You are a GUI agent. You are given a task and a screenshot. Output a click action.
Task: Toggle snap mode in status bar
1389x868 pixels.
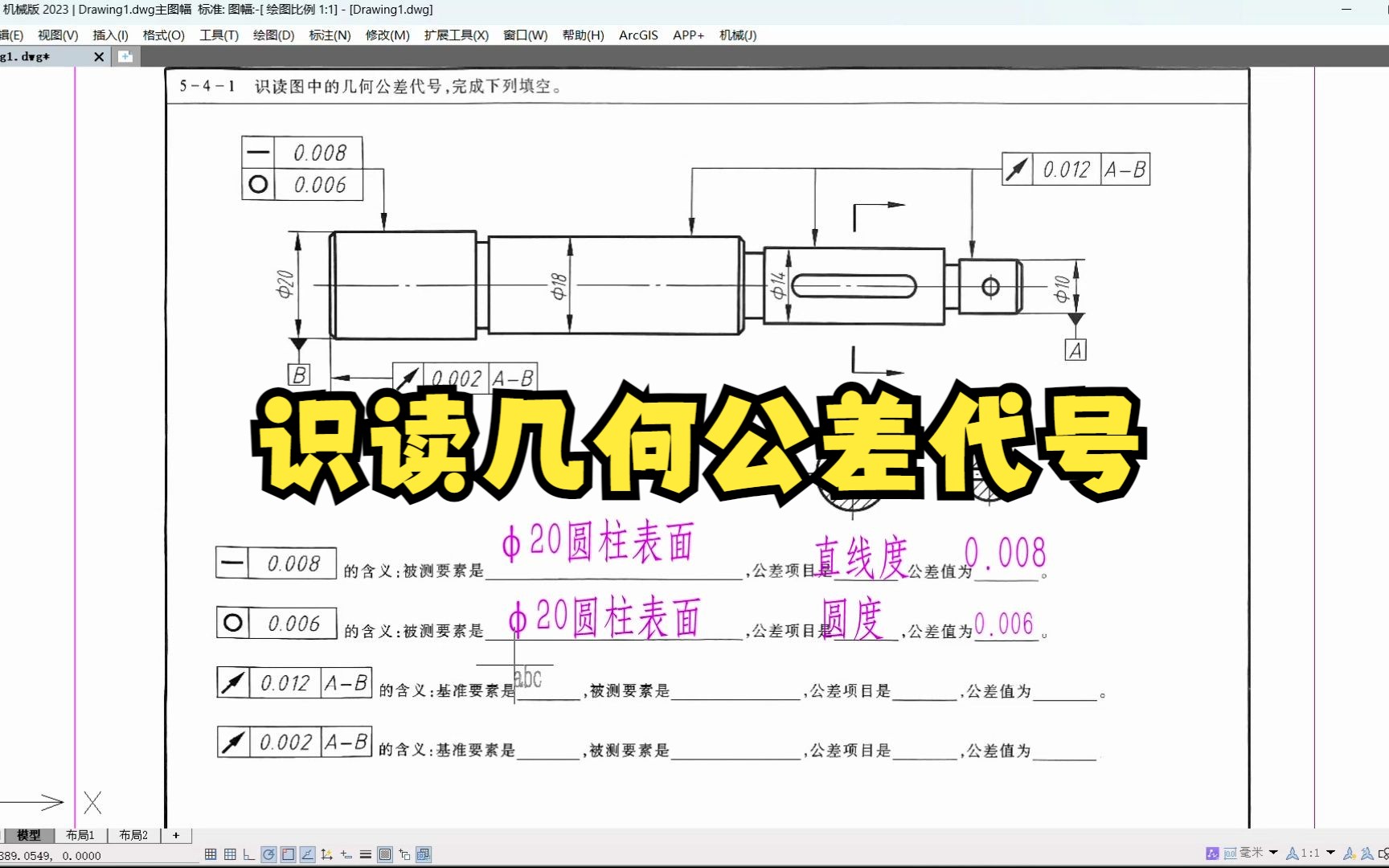click(211, 854)
